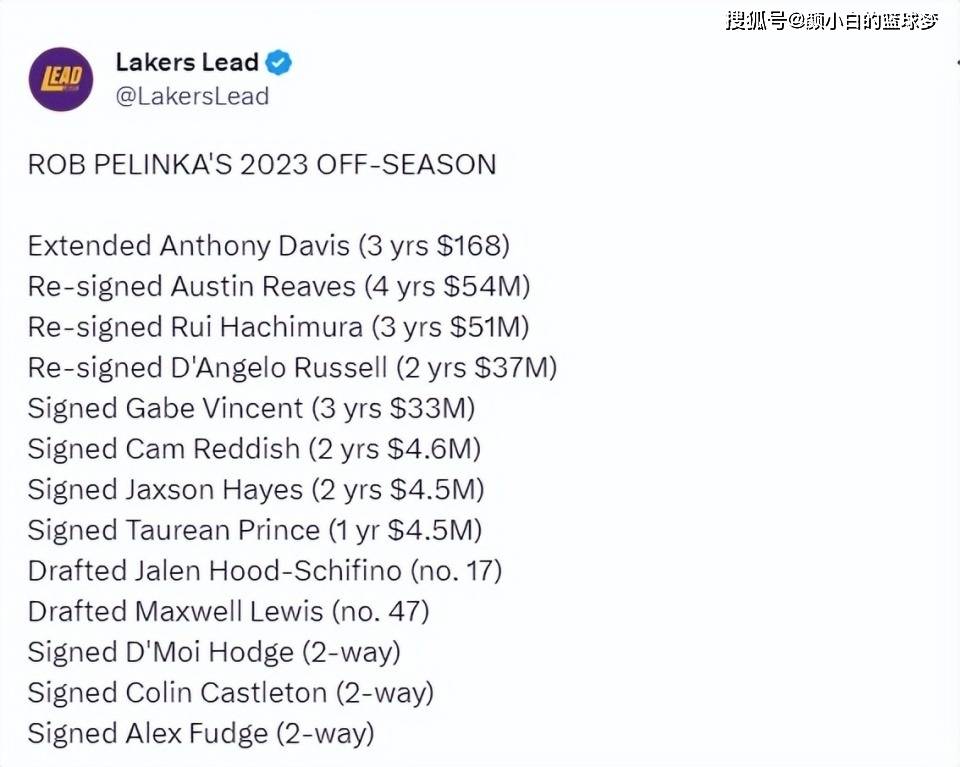Click the Sohu watermark text at top
Image resolution: width=960 pixels, height=767 pixels.
point(832,21)
